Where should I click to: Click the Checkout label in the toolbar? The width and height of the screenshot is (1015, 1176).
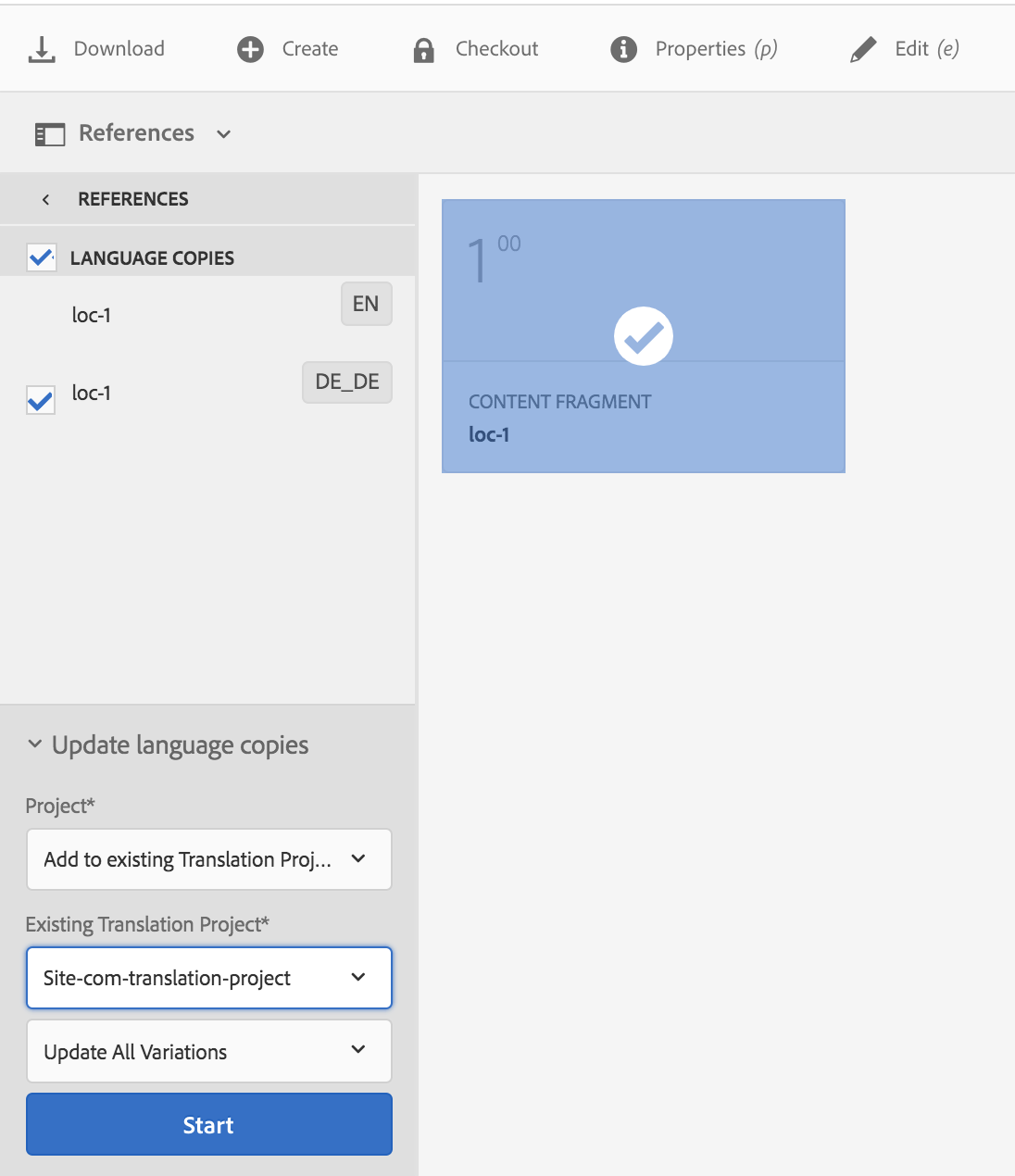click(496, 49)
